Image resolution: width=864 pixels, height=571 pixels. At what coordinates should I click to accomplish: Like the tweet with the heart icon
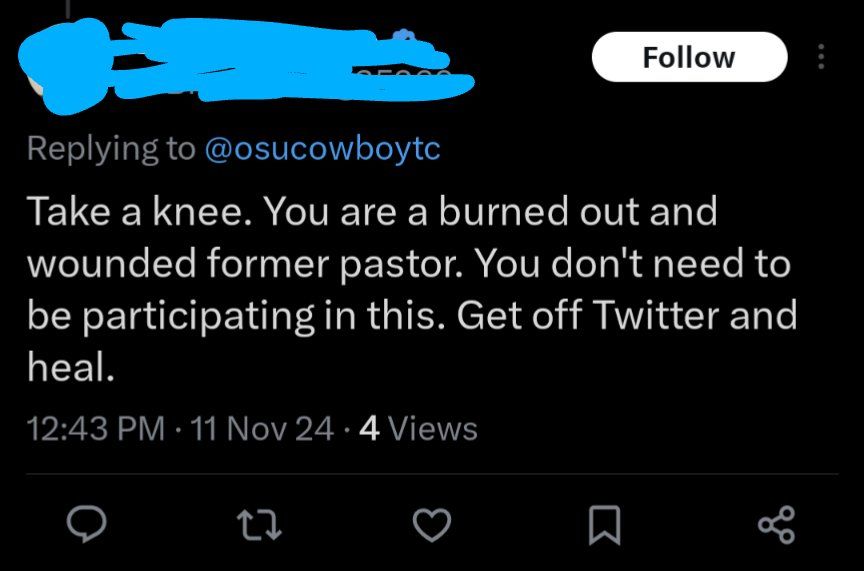(432, 523)
